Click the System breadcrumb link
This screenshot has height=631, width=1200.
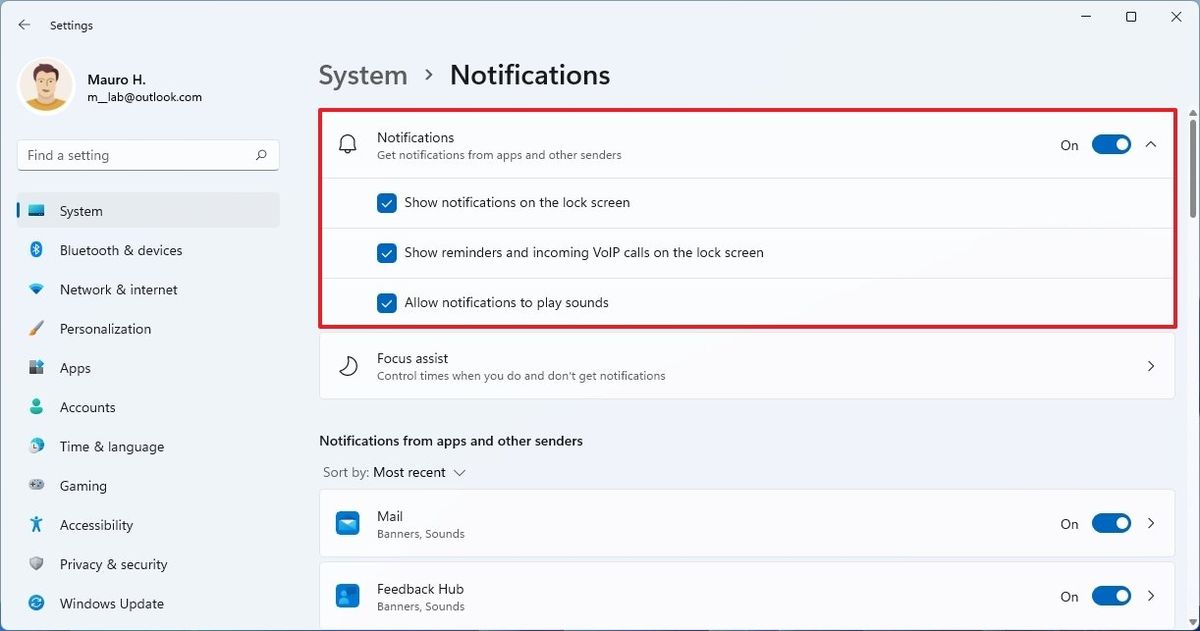(x=362, y=74)
